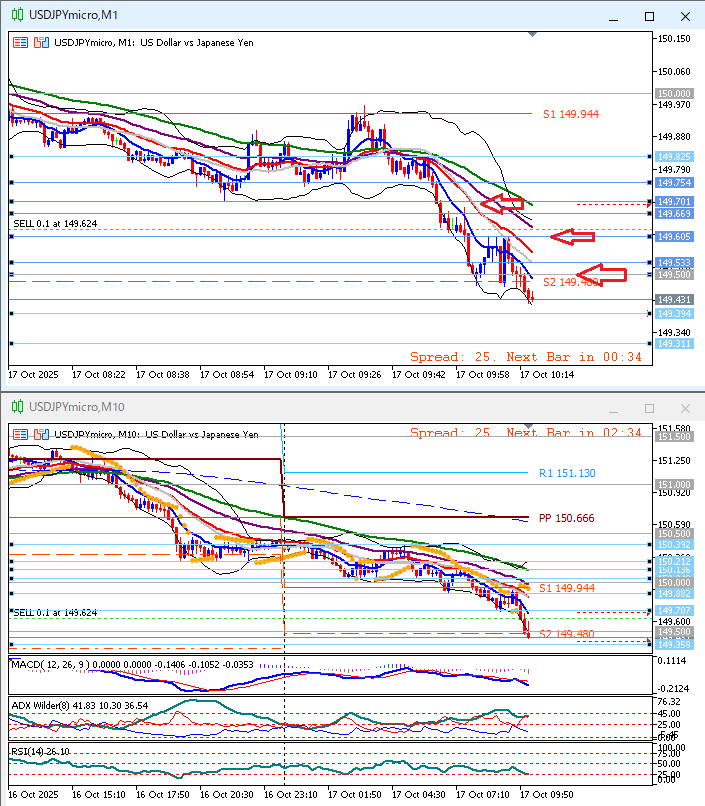Click 17 Oct 09:42 on M1 time axis

click(x=420, y=374)
